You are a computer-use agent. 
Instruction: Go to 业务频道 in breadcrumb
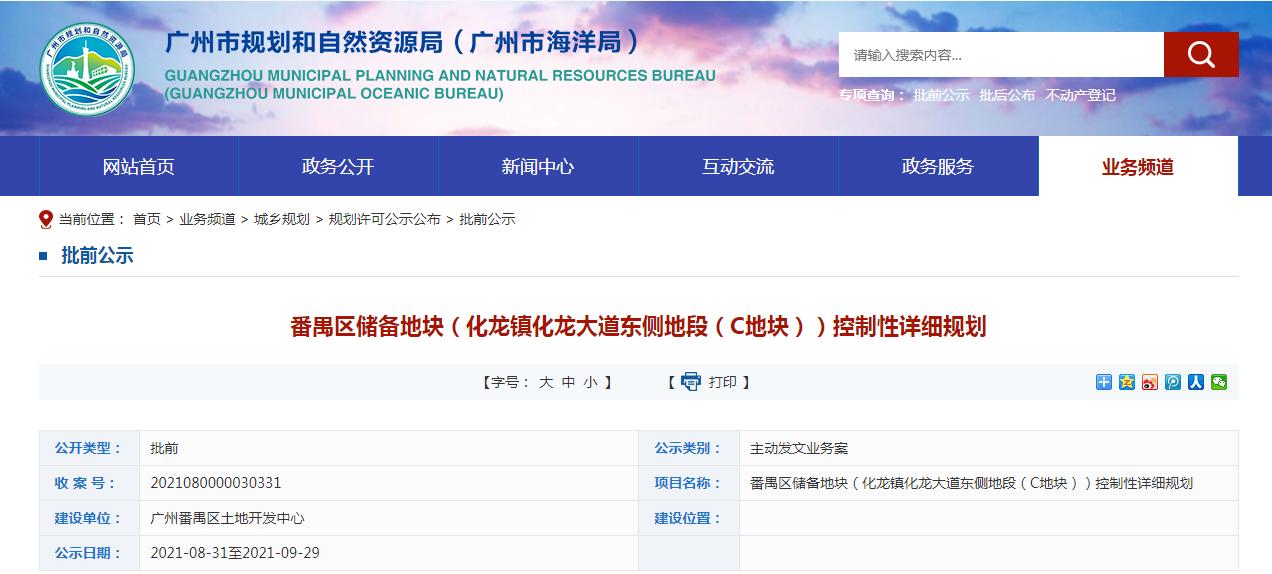[x=207, y=219]
